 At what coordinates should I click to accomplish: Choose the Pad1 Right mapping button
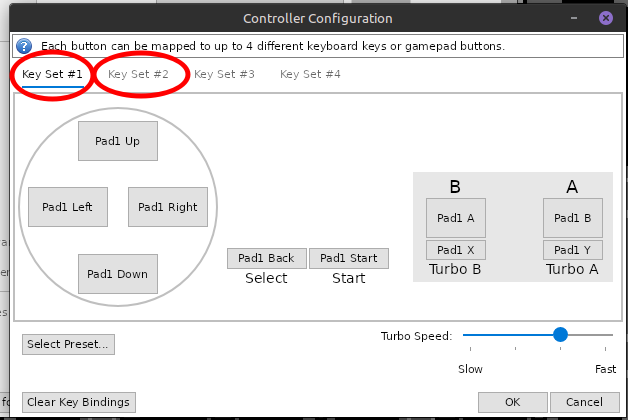tap(168, 207)
